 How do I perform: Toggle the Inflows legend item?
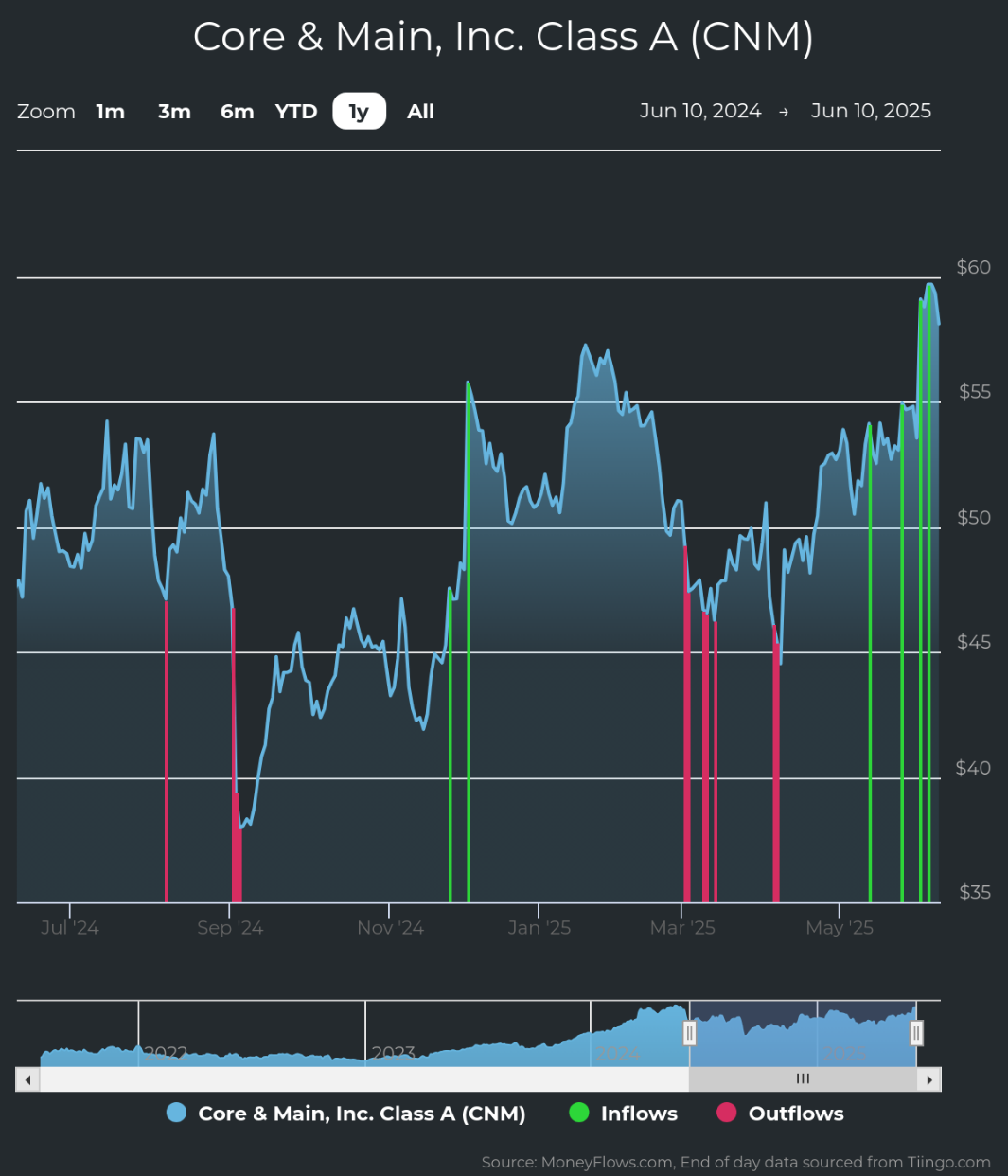click(x=623, y=1114)
